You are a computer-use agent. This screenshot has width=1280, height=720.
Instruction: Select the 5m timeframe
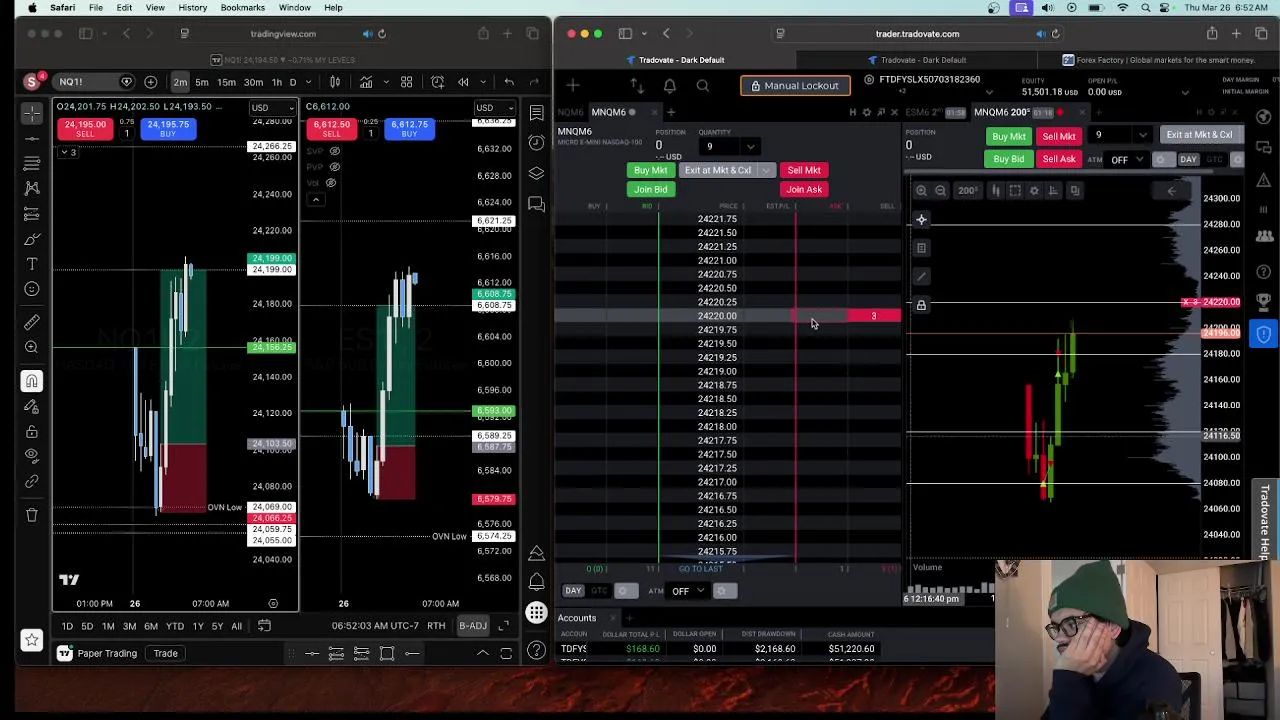click(x=201, y=82)
